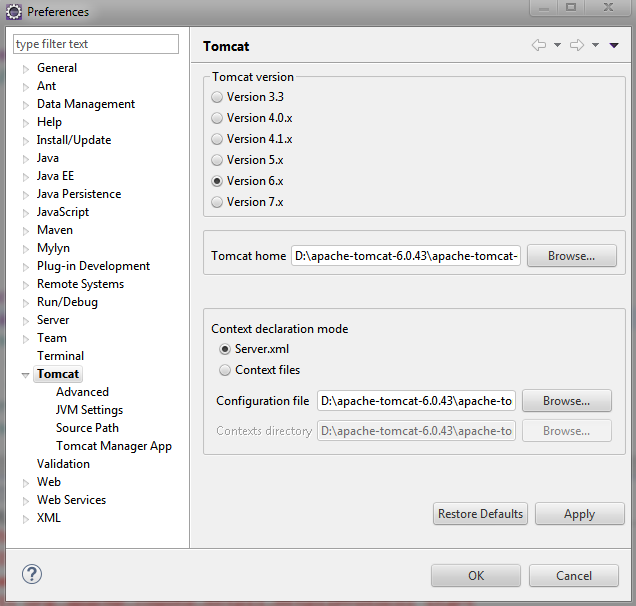
Task: Select Version 6.x radio button
Action: pyautogui.click(x=217, y=181)
